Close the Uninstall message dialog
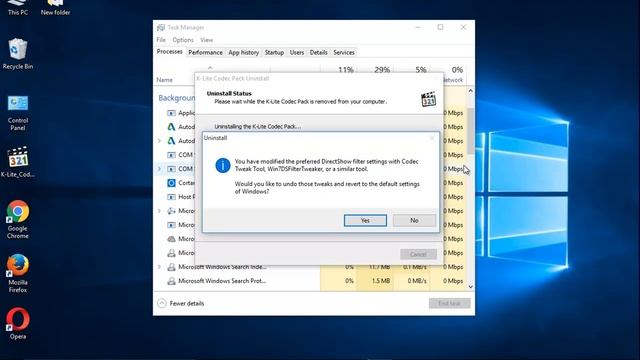Image resolution: width=640 pixels, height=360 pixels. pyautogui.click(x=432, y=138)
